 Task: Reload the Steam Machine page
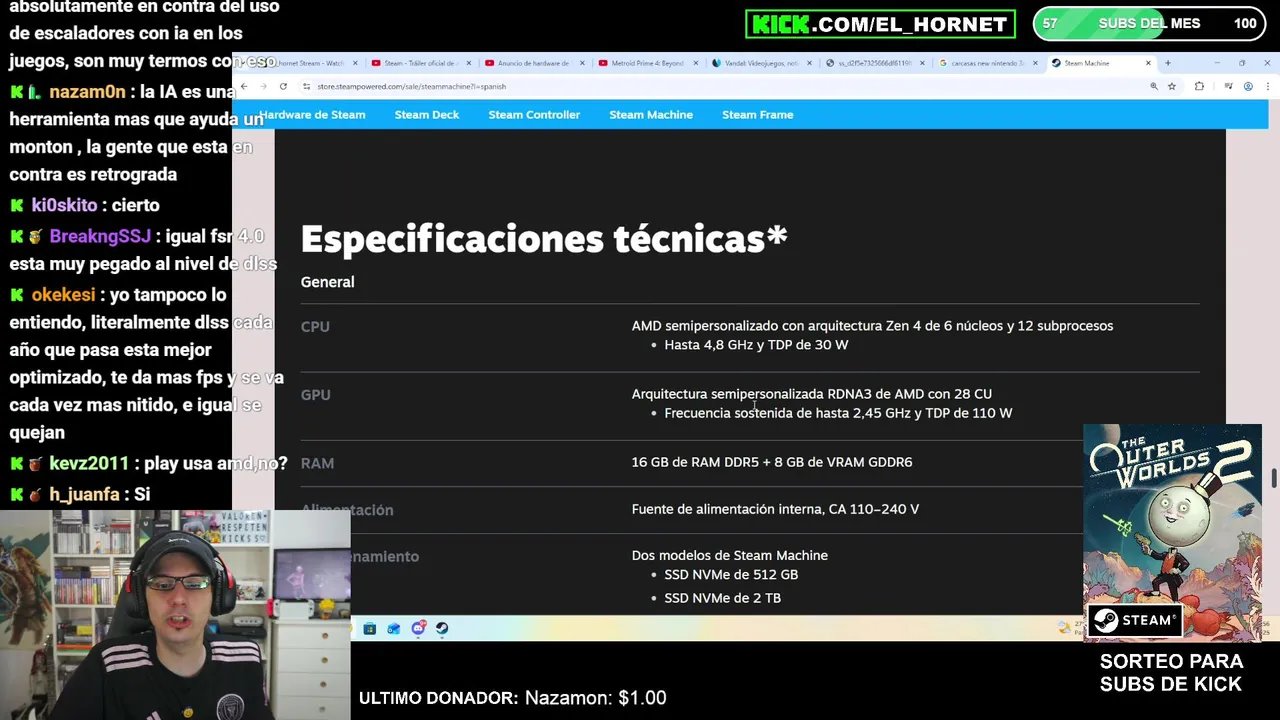(283, 86)
